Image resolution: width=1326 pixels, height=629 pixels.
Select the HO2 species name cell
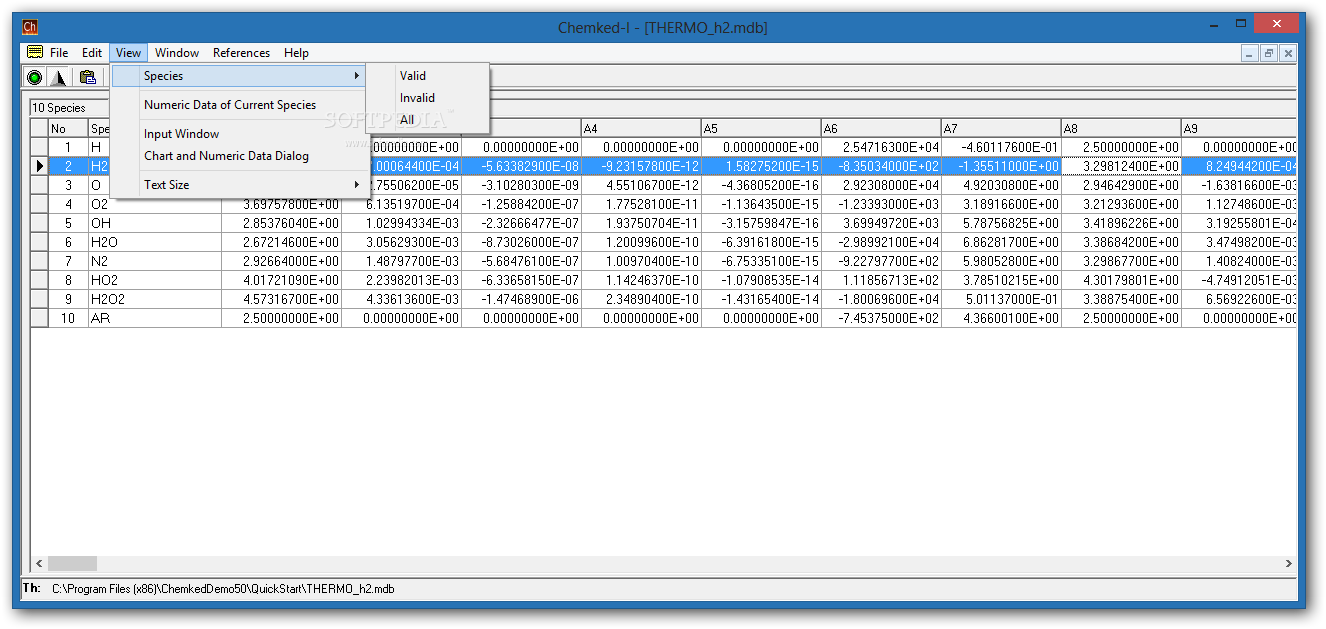coord(155,280)
